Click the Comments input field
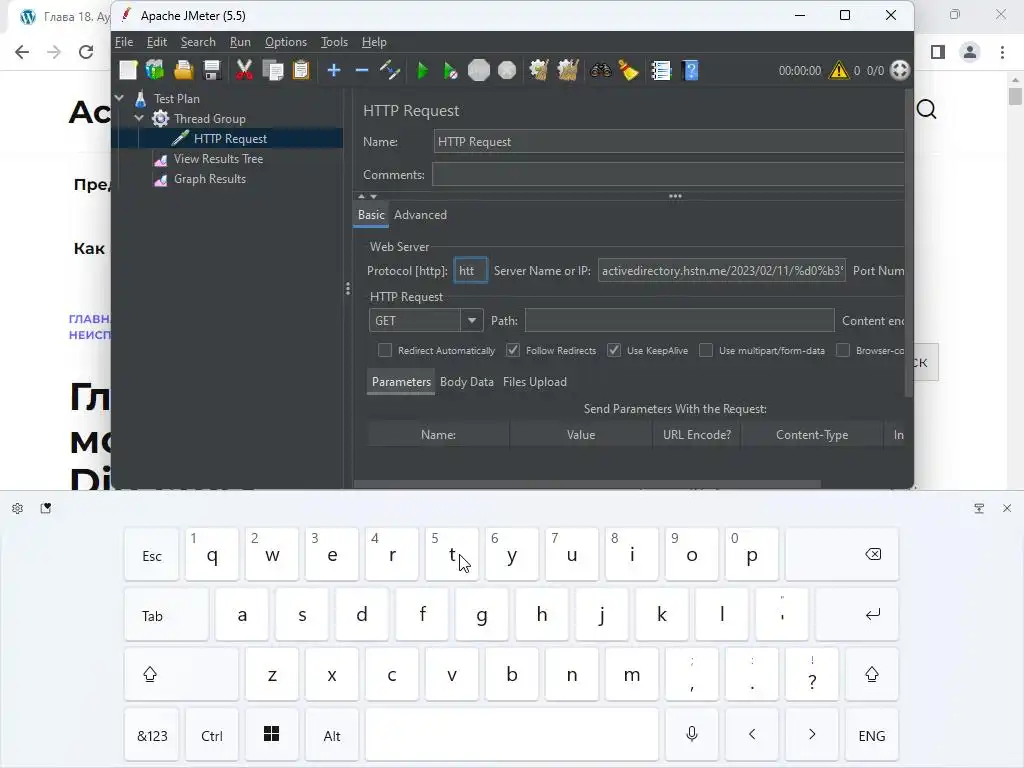 click(667, 174)
